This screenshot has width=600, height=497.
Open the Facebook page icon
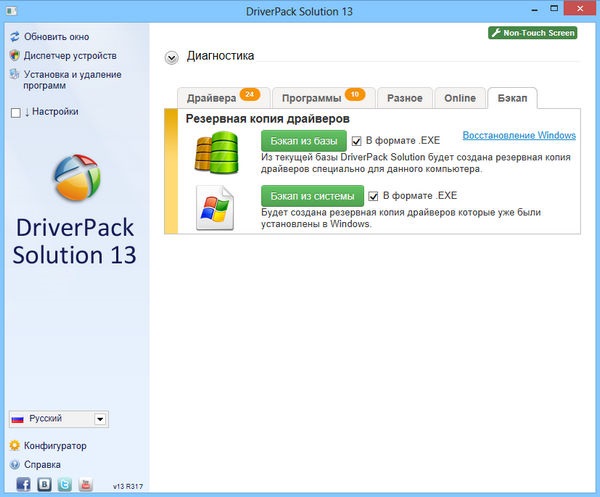tap(23, 484)
